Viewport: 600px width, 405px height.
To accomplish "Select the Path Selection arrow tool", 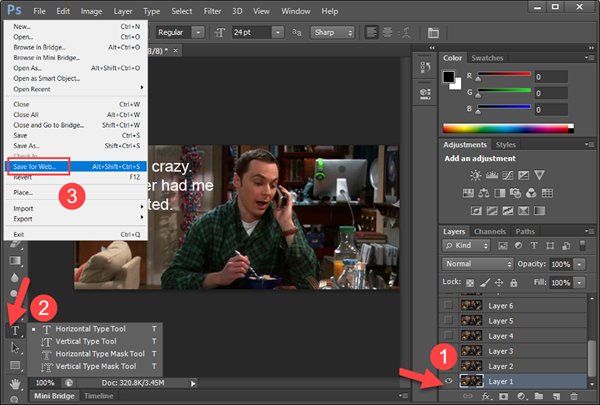I will coord(15,348).
